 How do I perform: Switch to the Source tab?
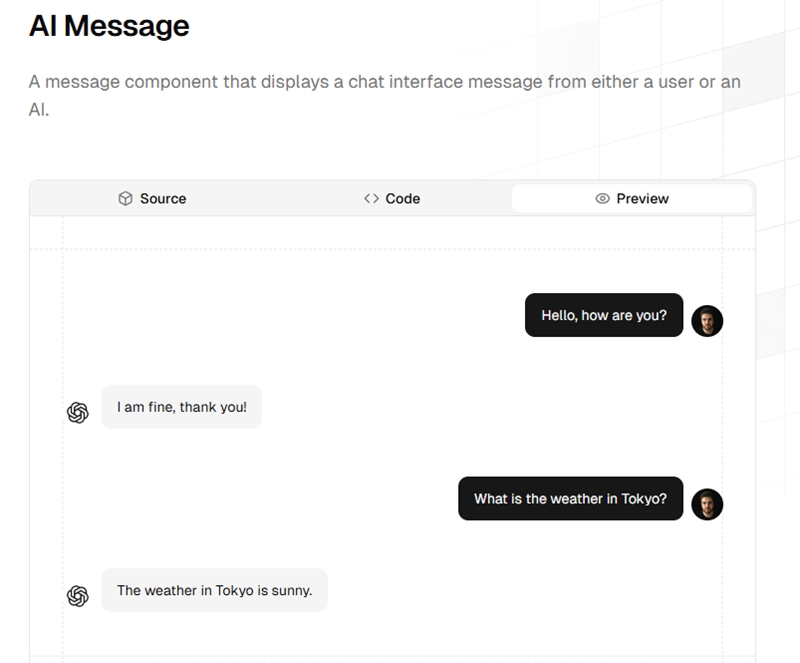click(152, 199)
